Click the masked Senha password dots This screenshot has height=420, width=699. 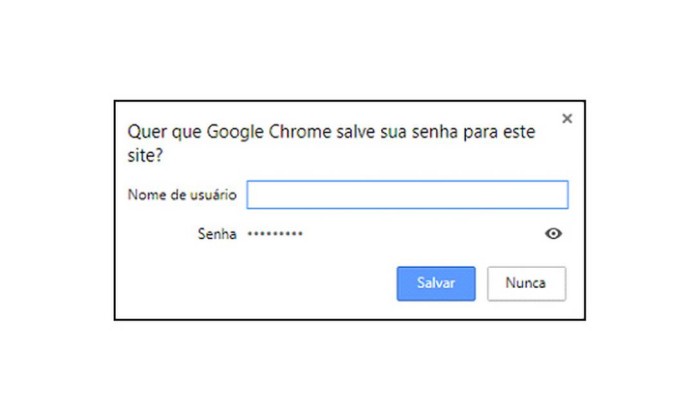tap(275, 234)
